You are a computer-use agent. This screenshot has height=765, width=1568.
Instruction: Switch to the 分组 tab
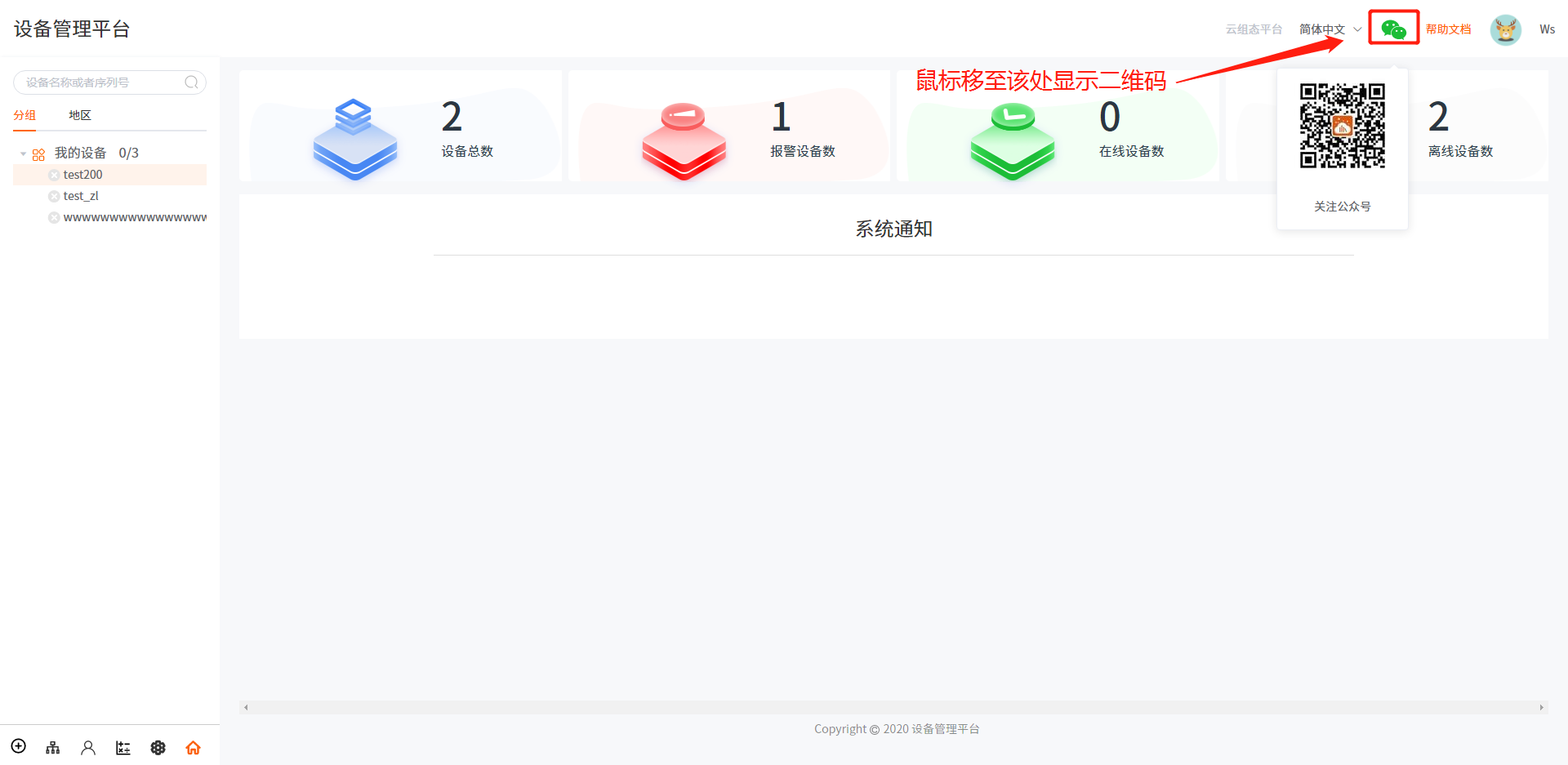point(24,115)
